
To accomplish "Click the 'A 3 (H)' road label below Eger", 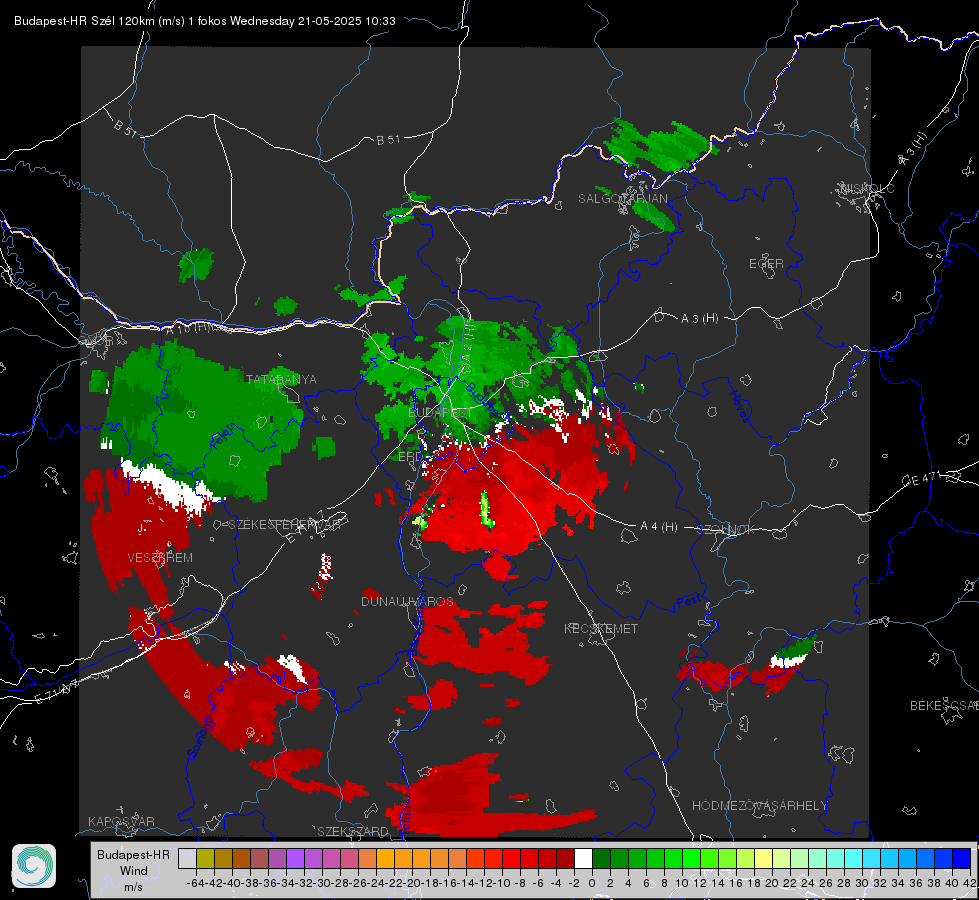I will point(699,318).
